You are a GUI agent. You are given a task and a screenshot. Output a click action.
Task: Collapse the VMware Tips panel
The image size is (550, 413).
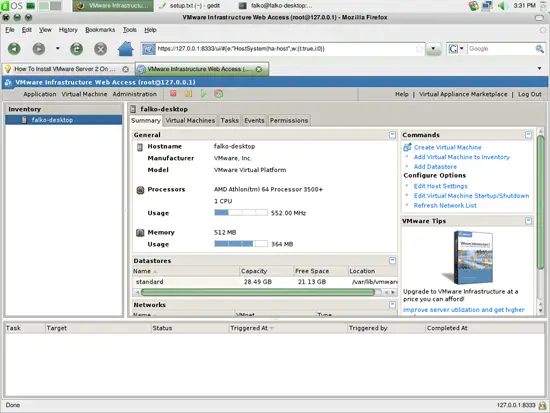click(x=528, y=221)
